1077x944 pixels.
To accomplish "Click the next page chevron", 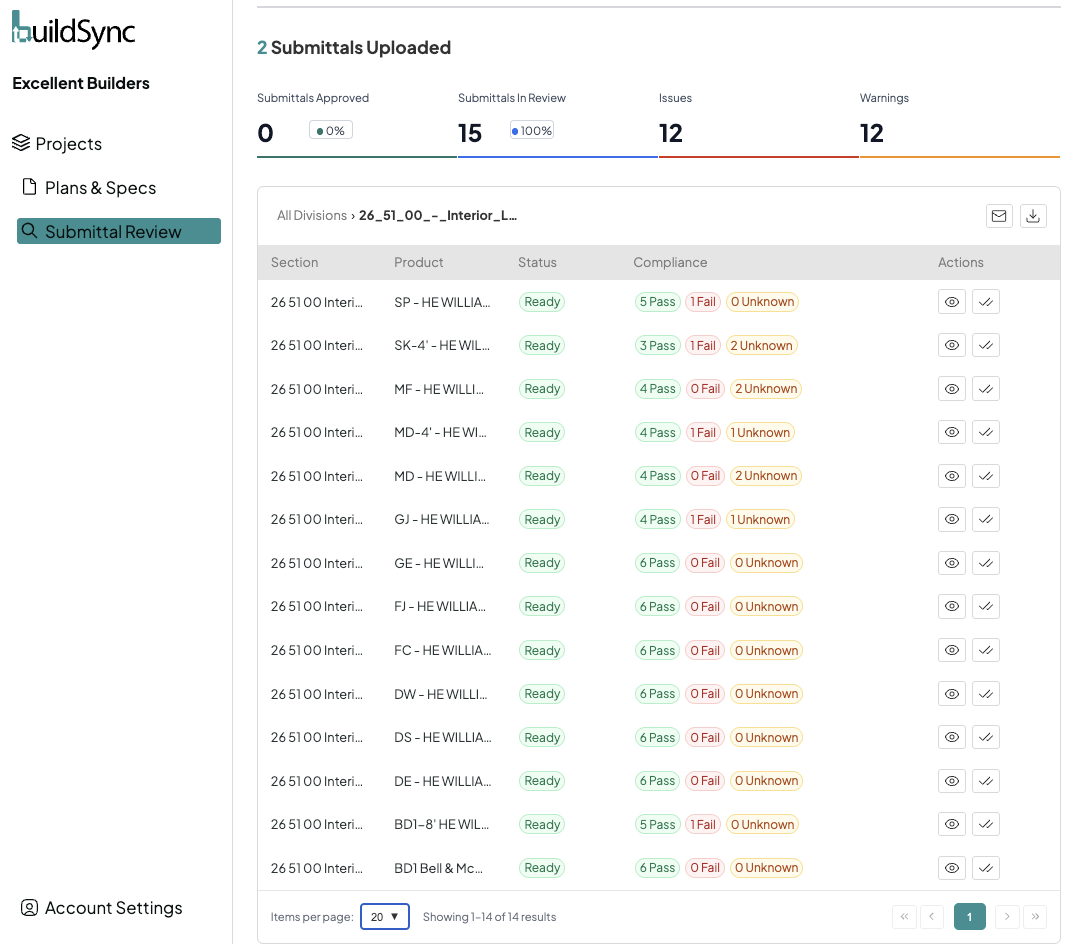I will click(x=1007, y=916).
